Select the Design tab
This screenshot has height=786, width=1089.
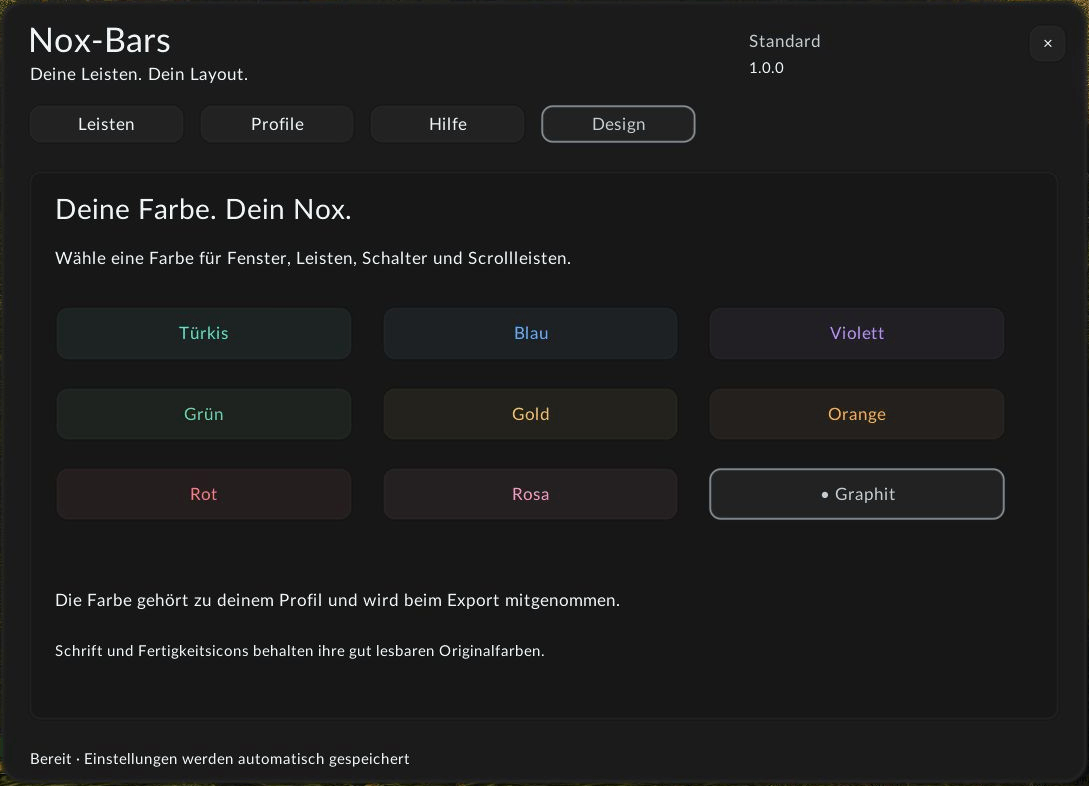618,124
